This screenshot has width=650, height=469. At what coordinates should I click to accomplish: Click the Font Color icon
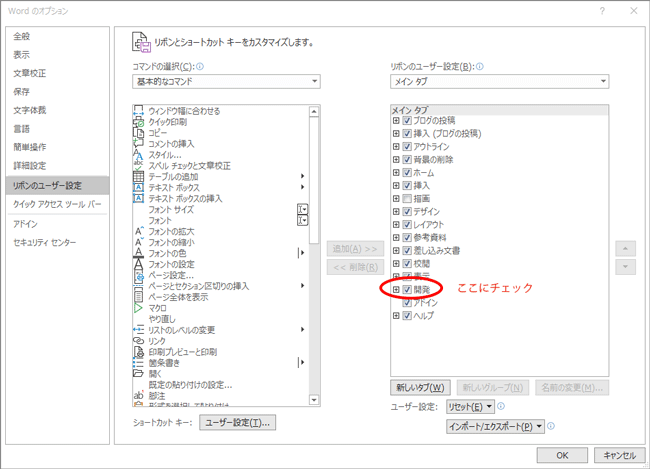(x=138, y=253)
